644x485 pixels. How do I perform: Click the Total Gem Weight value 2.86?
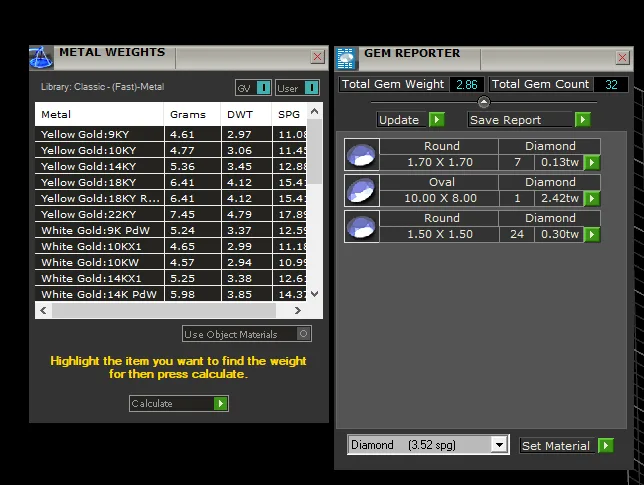[x=467, y=85]
